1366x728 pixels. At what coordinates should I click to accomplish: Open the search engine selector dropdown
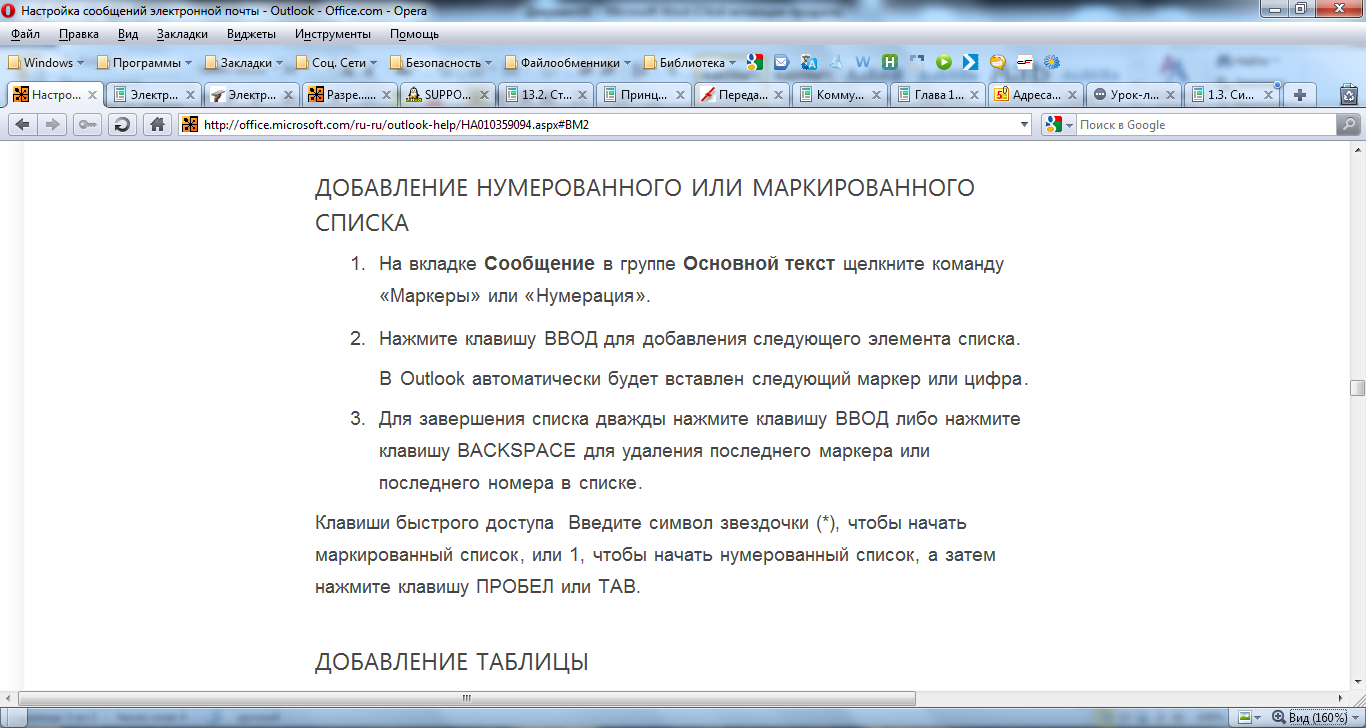tap(1069, 125)
